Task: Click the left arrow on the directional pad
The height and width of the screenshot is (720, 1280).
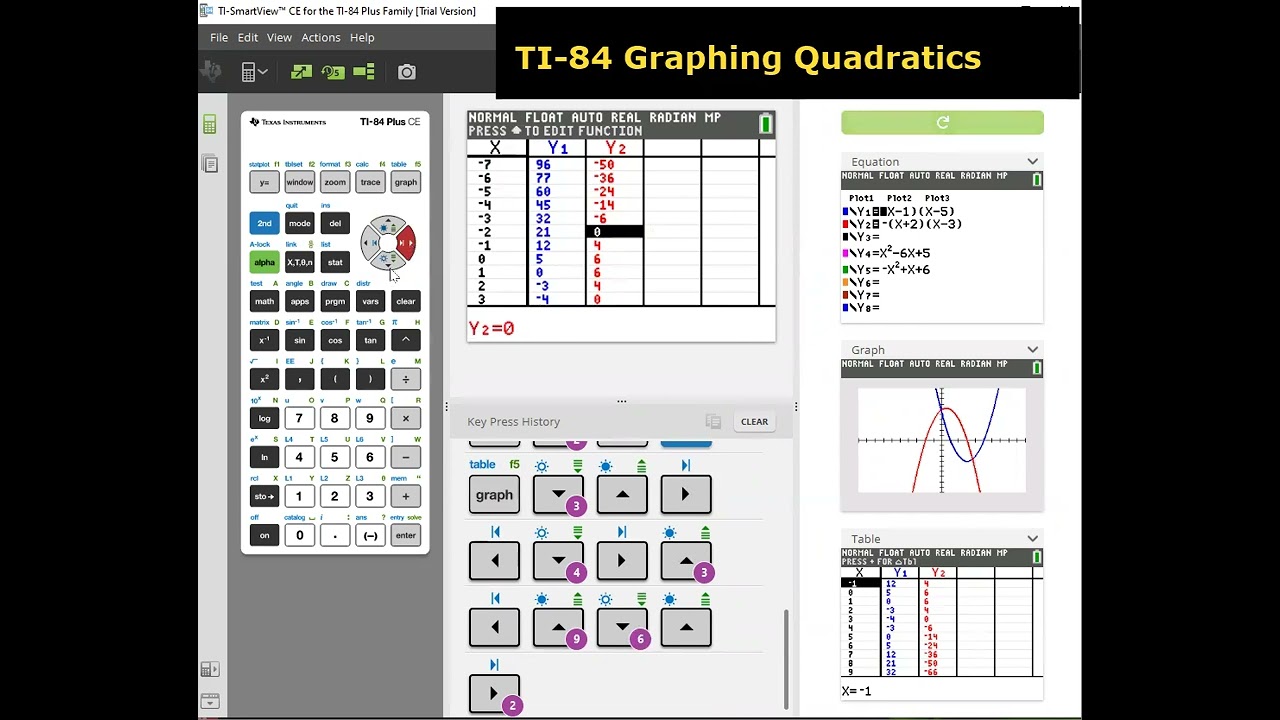Action: (x=369, y=242)
